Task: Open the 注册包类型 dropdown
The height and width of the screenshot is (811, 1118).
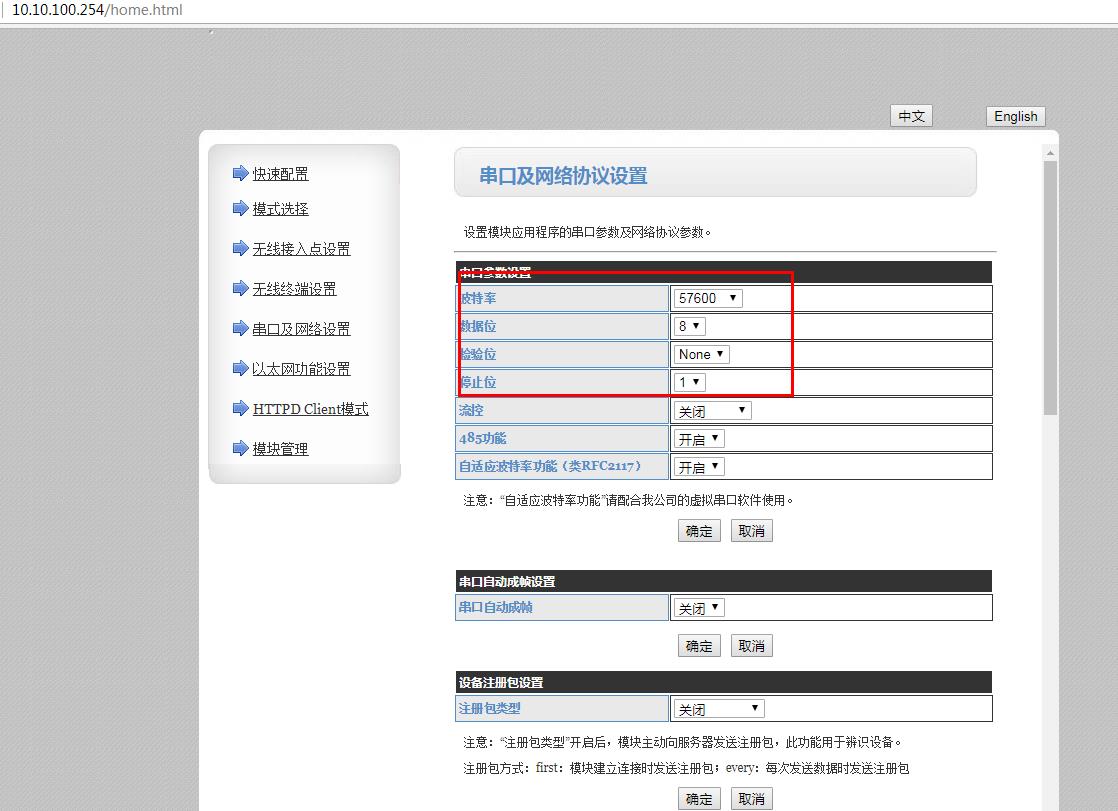Action: click(x=719, y=709)
